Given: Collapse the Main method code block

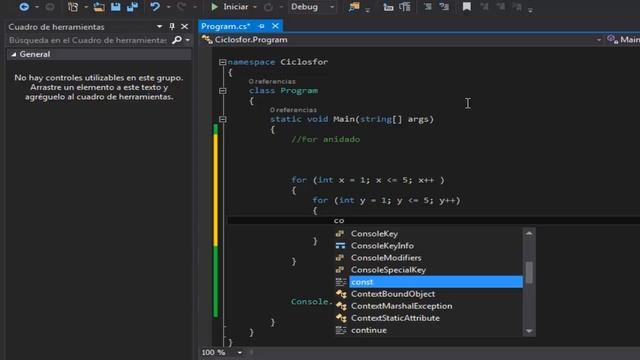Looking at the screenshot, I should click(x=222, y=119).
